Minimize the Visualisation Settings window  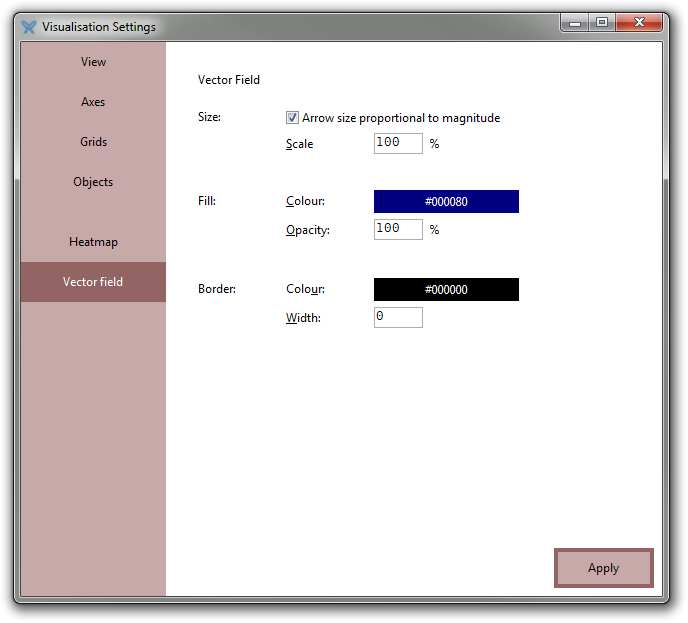coord(574,23)
